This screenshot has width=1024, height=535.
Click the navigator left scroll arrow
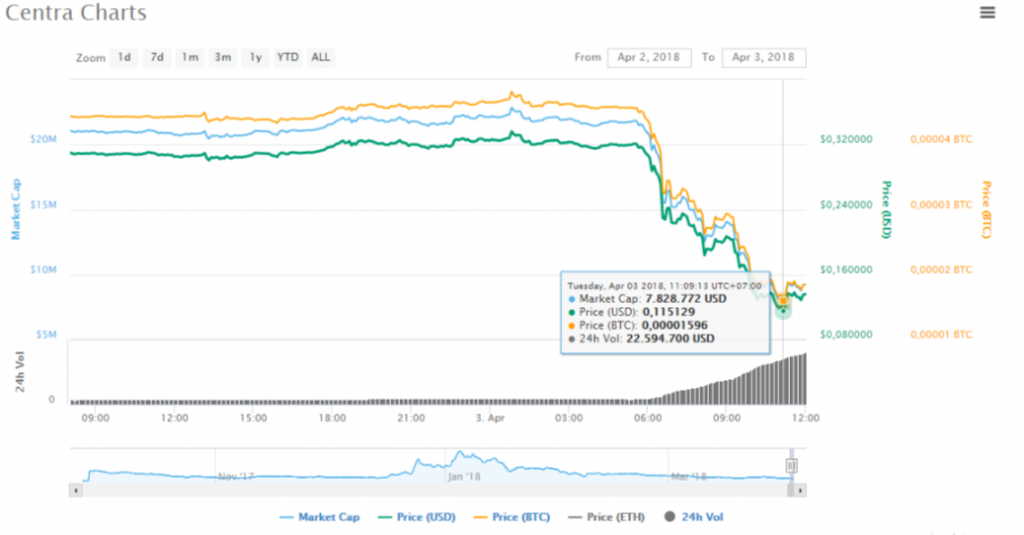point(76,490)
